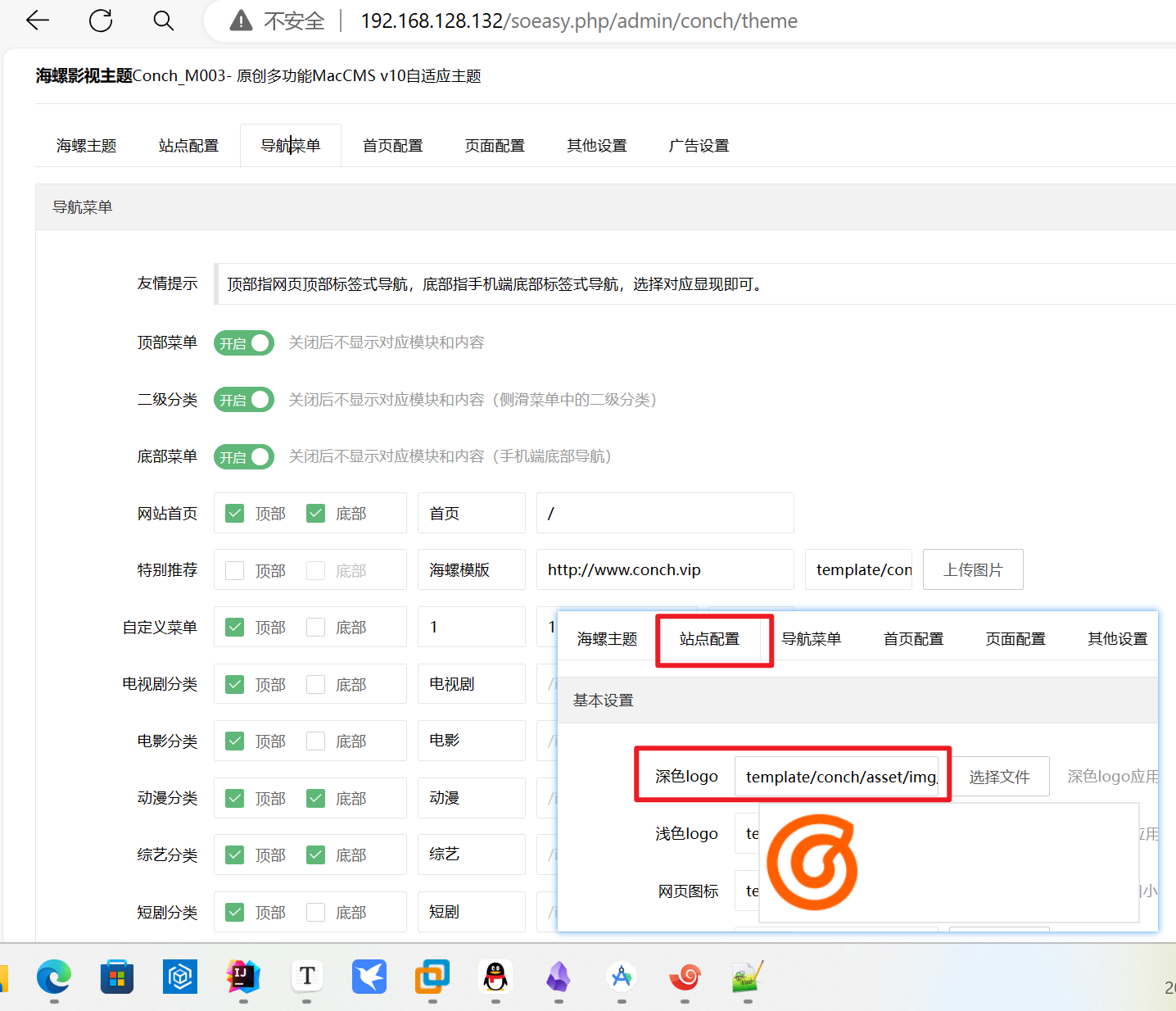Uncheck 顶部 for 电视剧分类
The height and width of the screenshot is (1011, 1176).
click(x=235, y=684)
